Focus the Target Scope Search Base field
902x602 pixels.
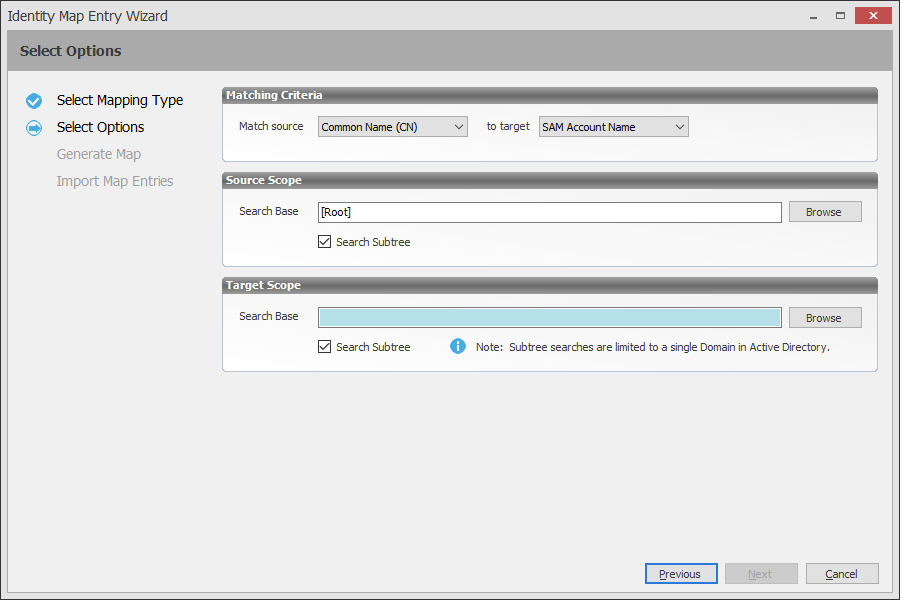[x=549, y=318]
